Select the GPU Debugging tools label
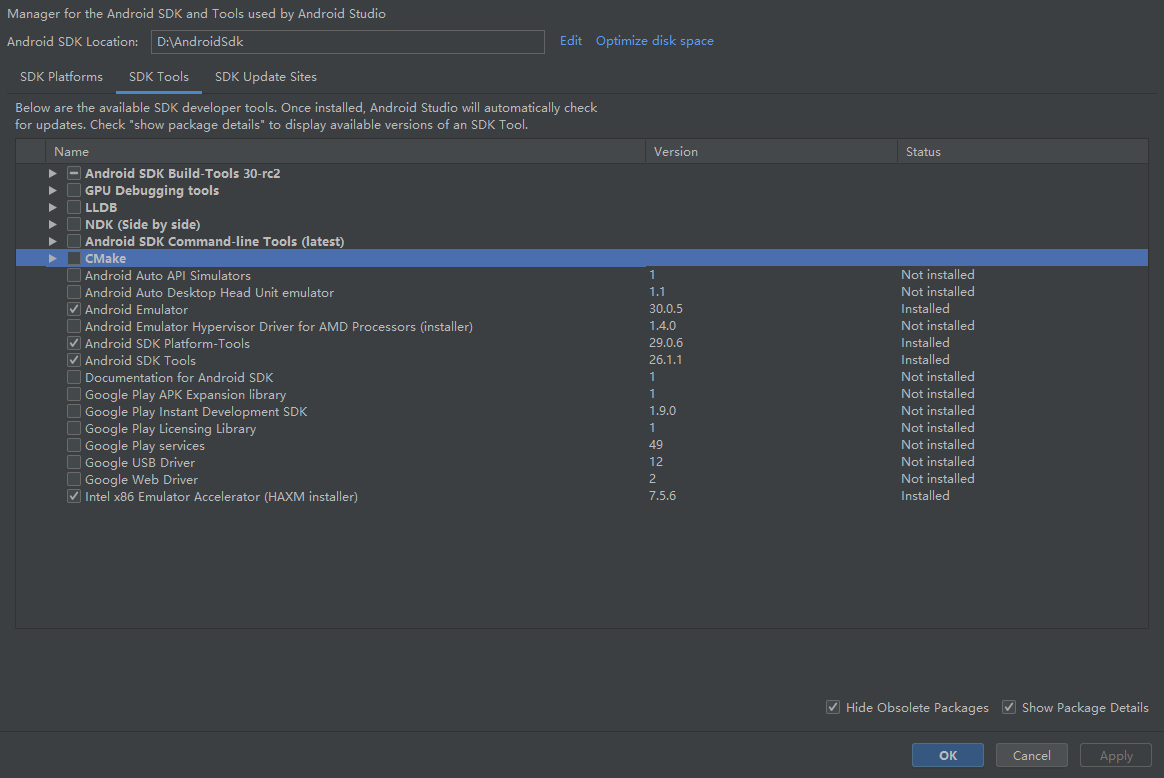The image size is (1164, 778). (152, 191)
